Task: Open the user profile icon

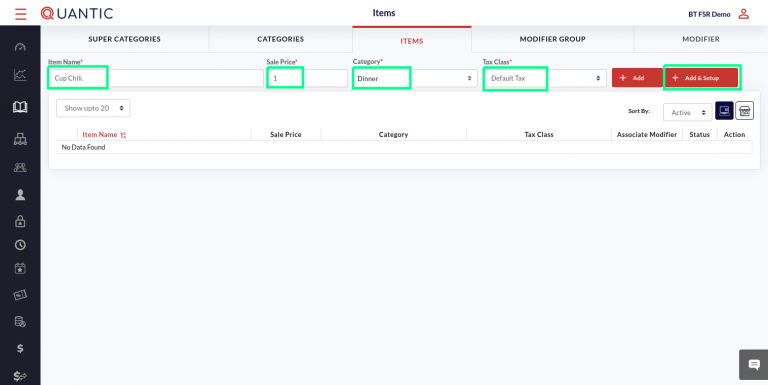Action: point(744,14)
